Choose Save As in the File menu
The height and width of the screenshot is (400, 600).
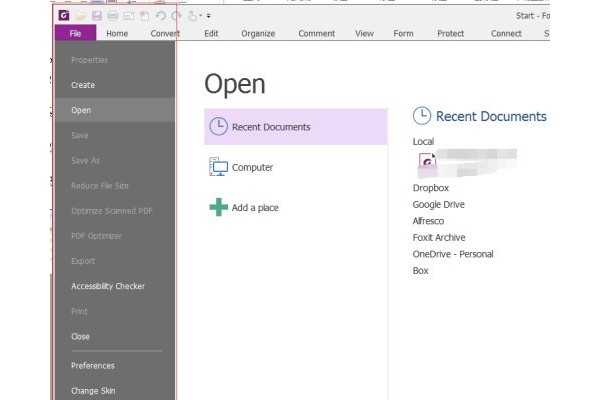click(x=115, y=160)
